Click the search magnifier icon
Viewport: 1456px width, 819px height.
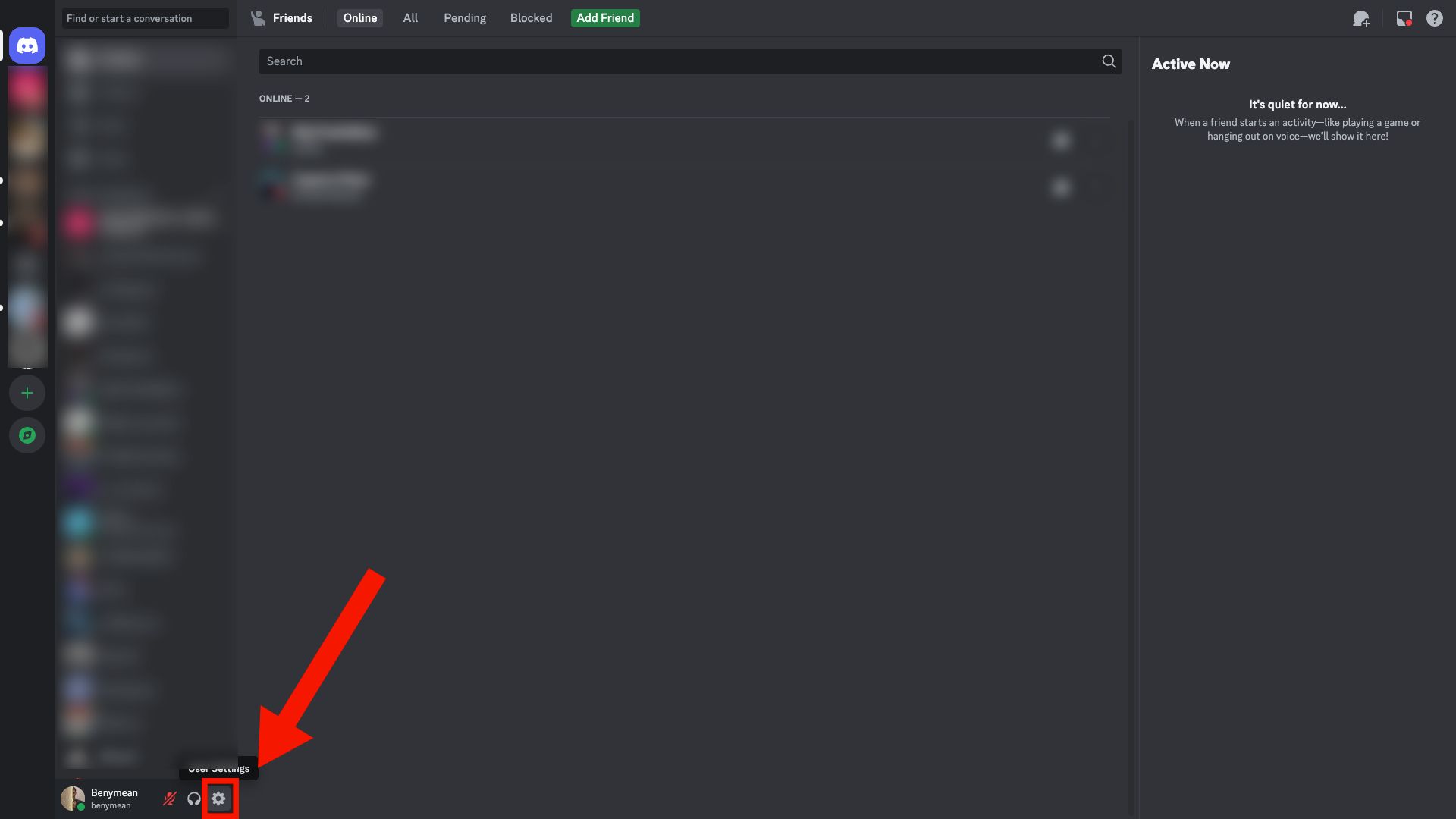point(1109,61)
